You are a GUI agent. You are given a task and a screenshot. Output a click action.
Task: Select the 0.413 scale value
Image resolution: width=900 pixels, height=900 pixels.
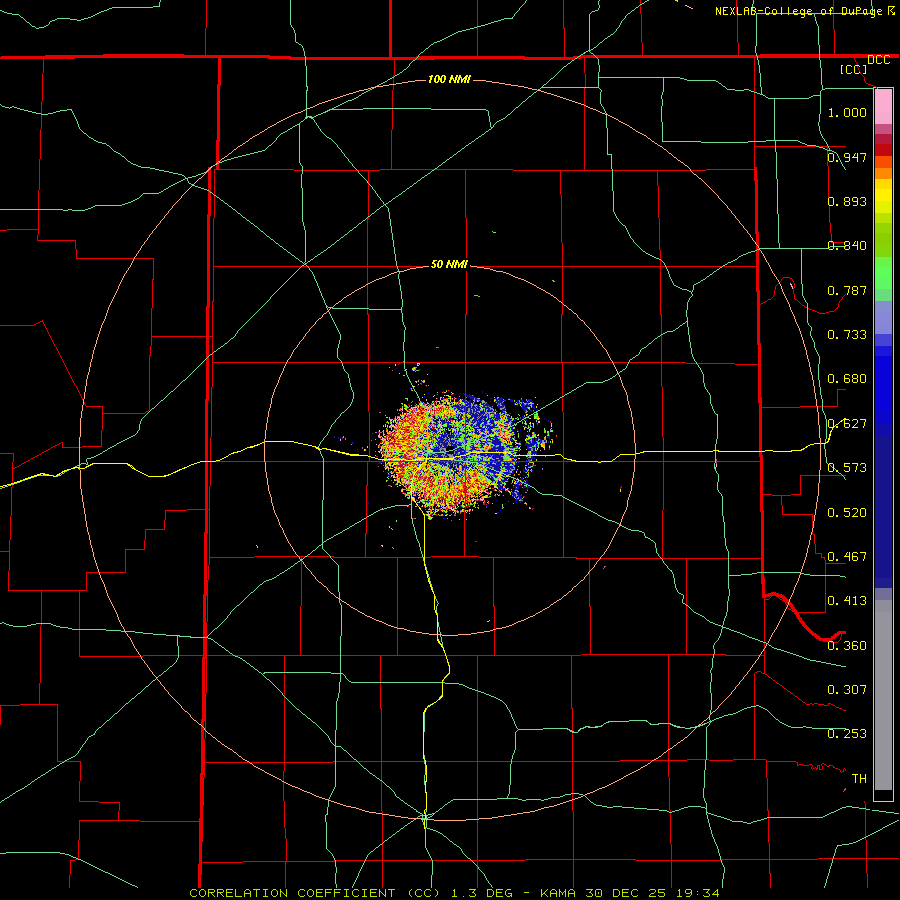[x=847, y=601]
